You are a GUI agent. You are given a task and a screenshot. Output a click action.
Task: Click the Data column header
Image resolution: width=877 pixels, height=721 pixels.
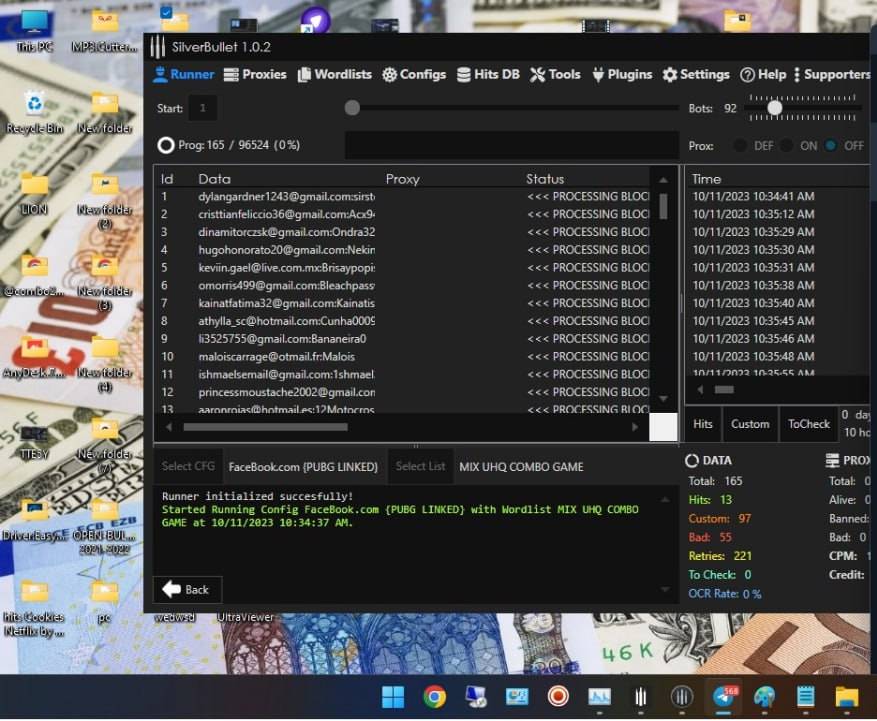point(214,179)
